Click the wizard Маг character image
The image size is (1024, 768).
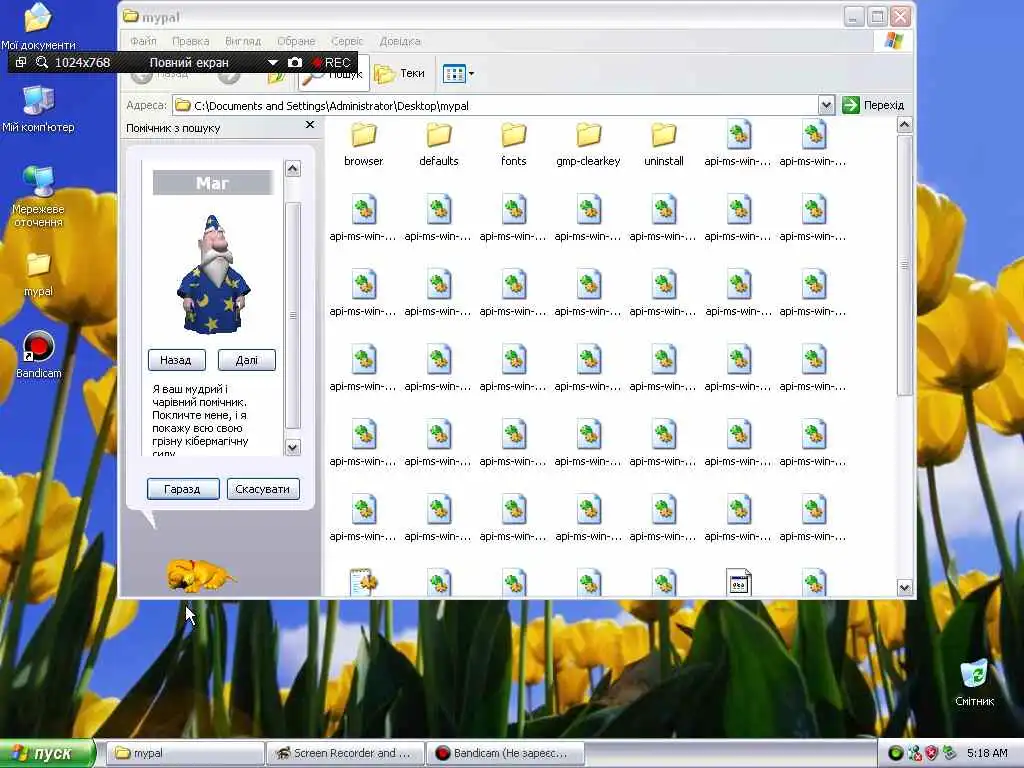pyautogui.click(x=213, y=275)
